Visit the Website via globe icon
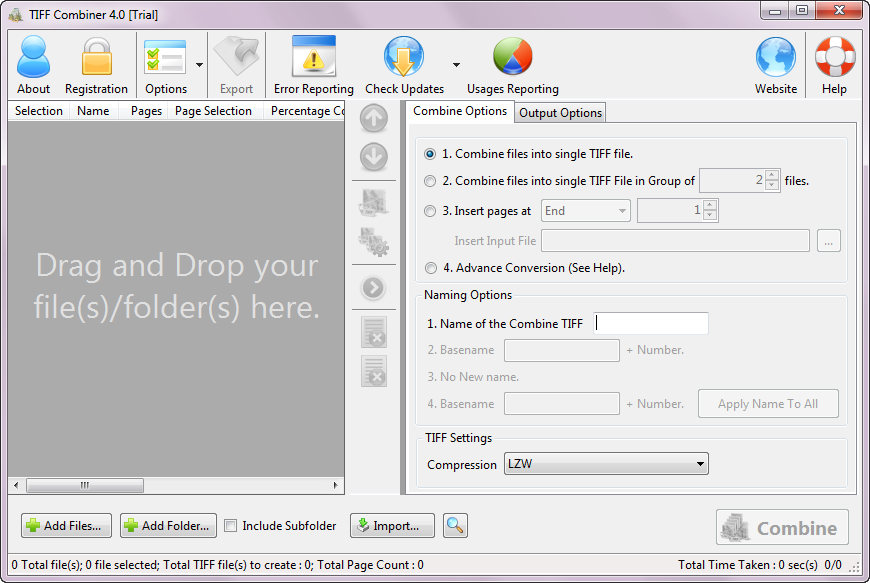Screen dimensions: 870x583 pos(776,64)
